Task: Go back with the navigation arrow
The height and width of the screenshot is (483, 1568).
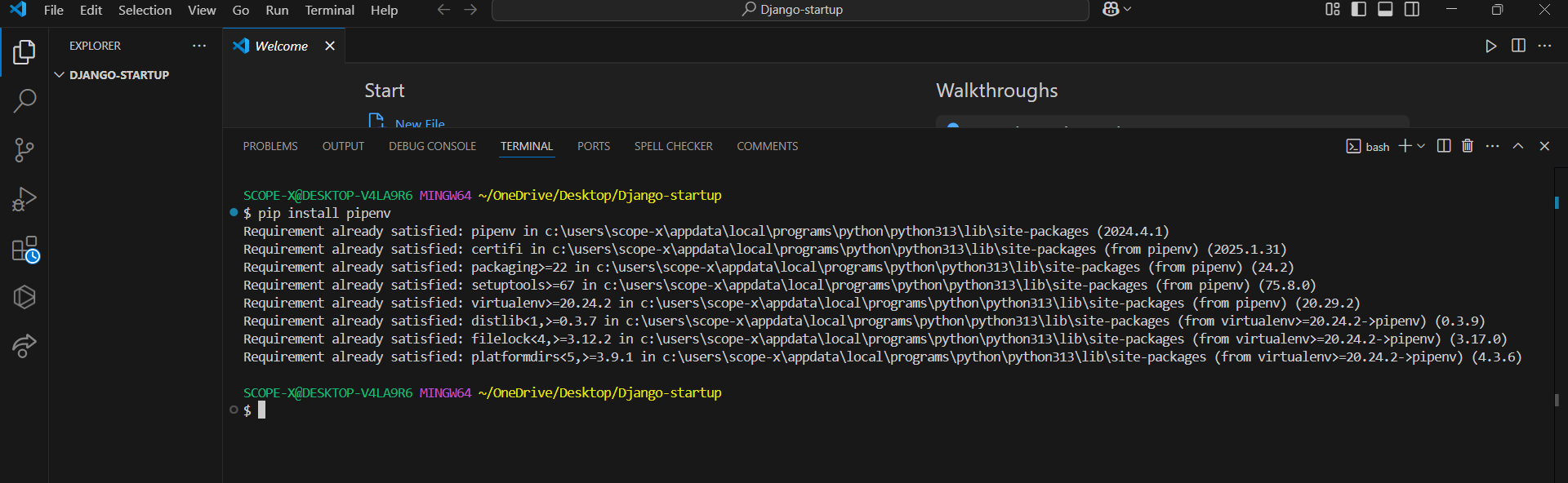Action: (x=443, y=10)
